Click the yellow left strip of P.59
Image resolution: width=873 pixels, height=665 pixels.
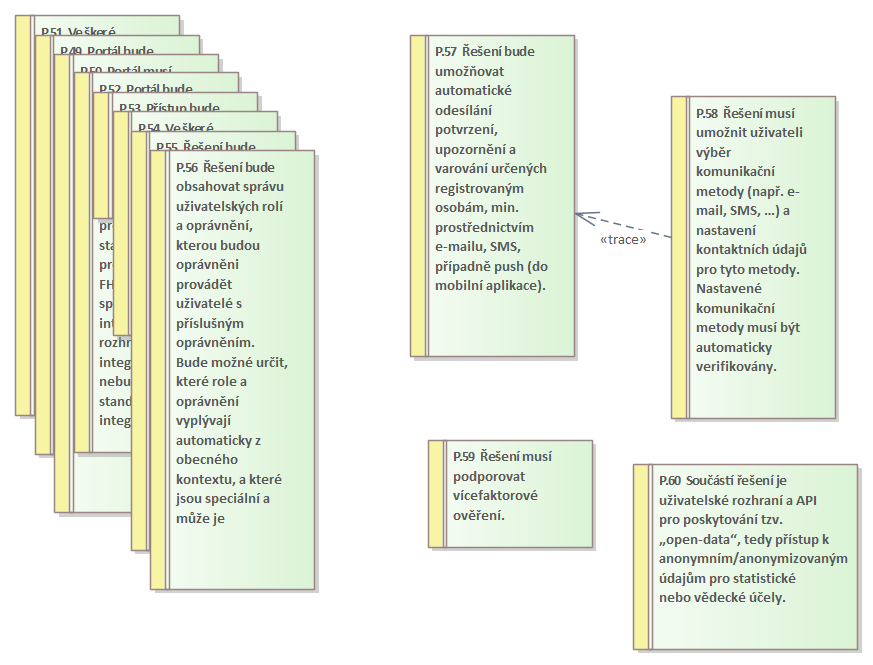pyautogui.click(x=436, y=494)
